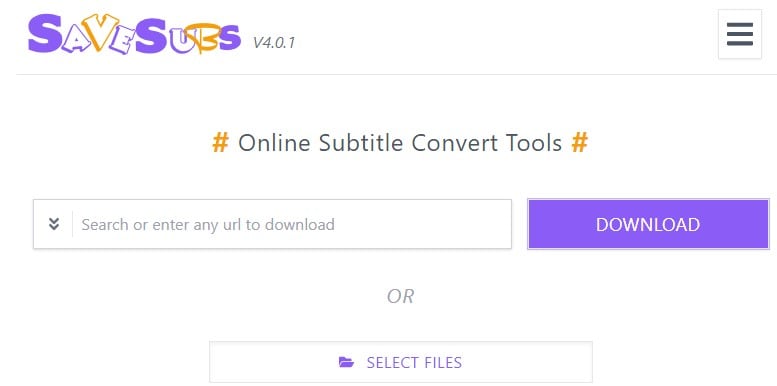Click the Online Subtitle Convert Tools heading
Viewport: 777px width, 386px height.
pyautogui.click(x=400, y=143)
